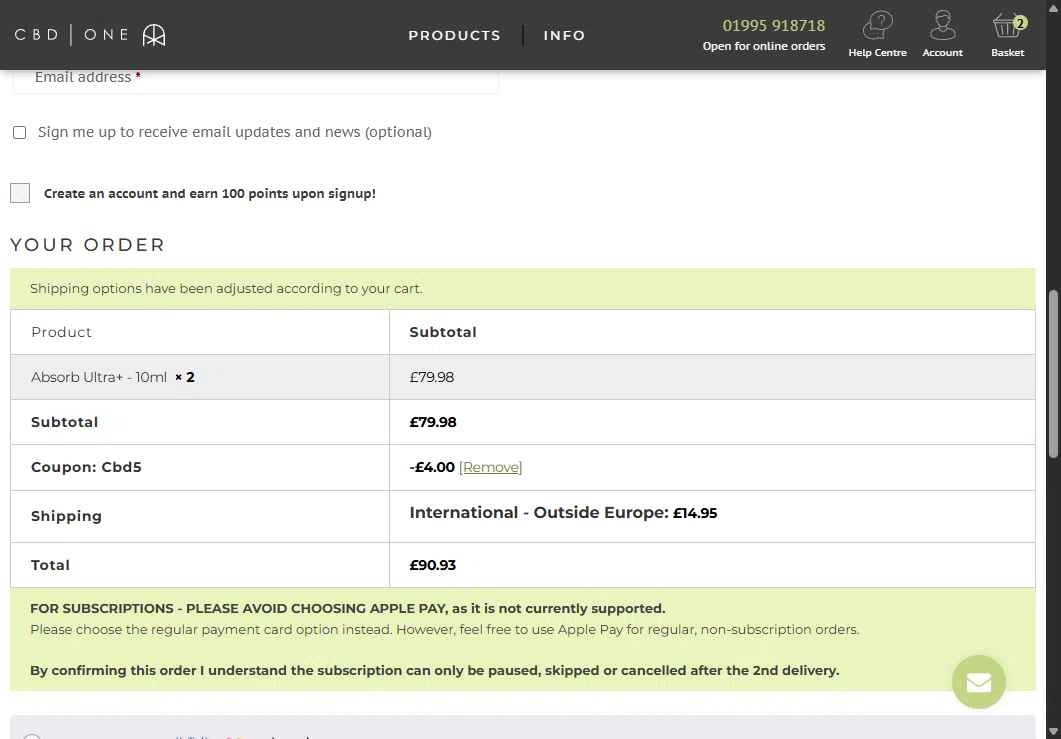1061x739 pixels.
Task: Click the floating email contact button
Action: click(978, 682)
